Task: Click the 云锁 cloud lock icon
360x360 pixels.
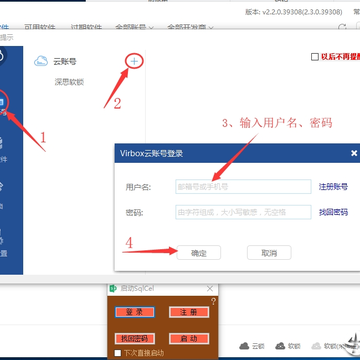Action: (244, 346)
